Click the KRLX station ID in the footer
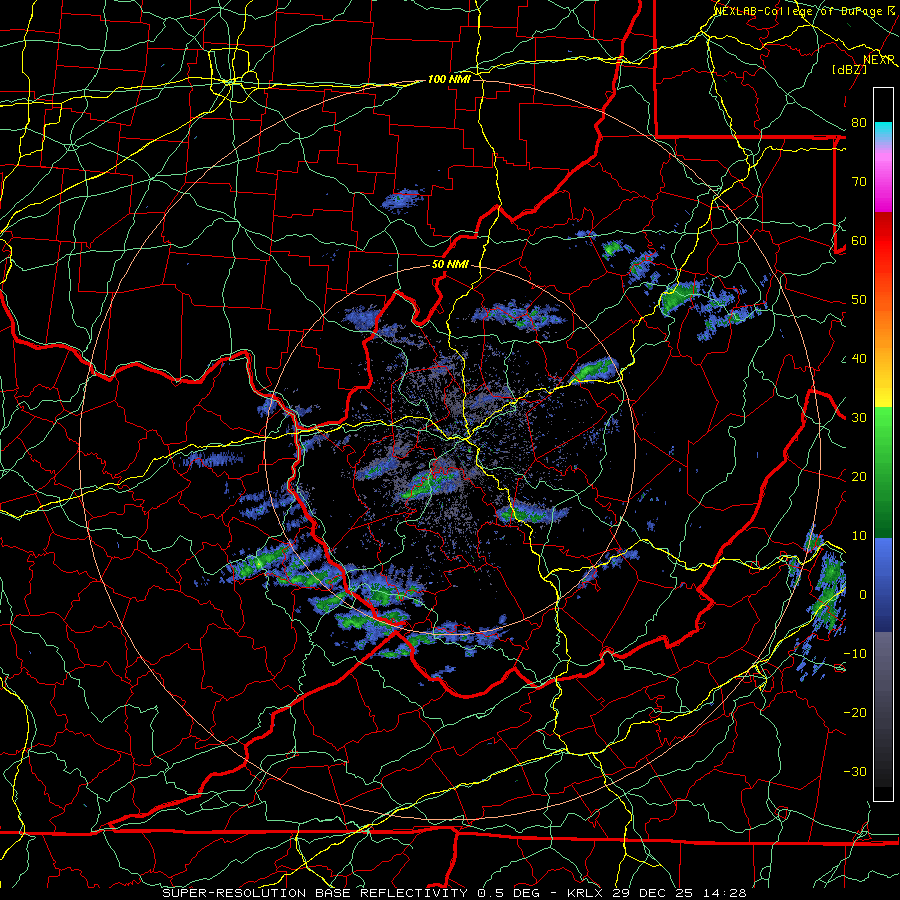 [584, 893]
